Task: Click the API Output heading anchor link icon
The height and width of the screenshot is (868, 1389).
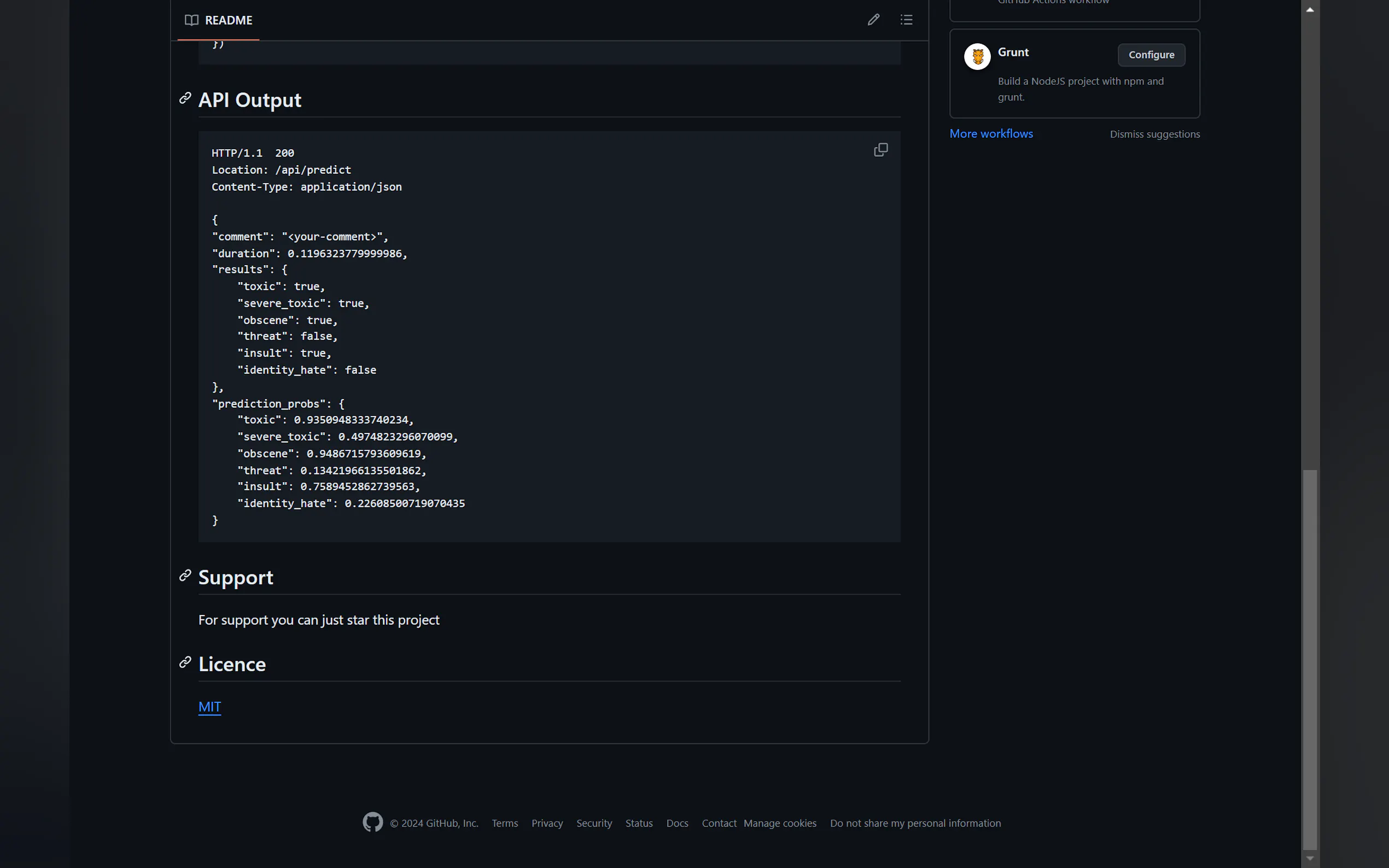Action: [x=185, y=98]
